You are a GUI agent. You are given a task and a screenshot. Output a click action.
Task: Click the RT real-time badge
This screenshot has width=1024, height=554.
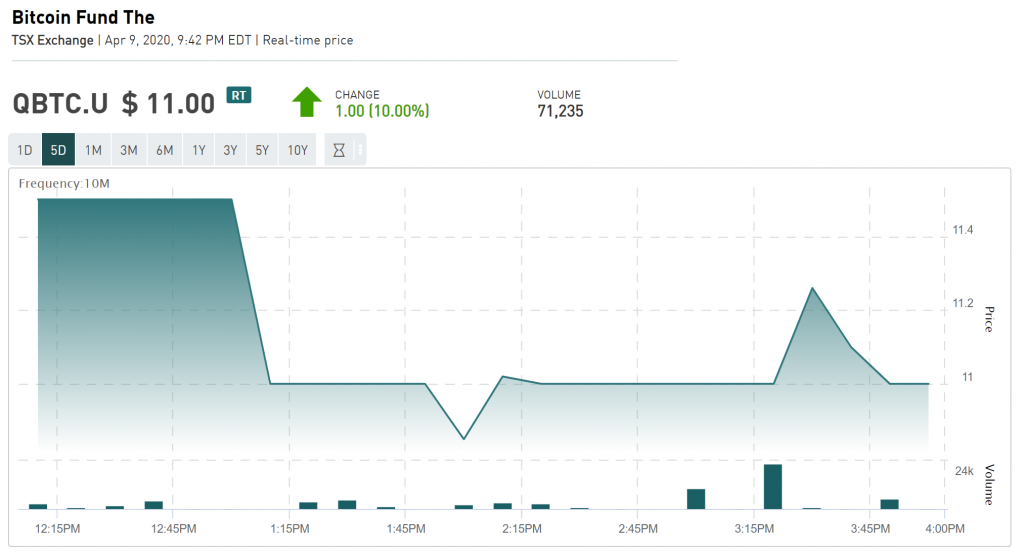pyautogui.click(x=239, y=95)
